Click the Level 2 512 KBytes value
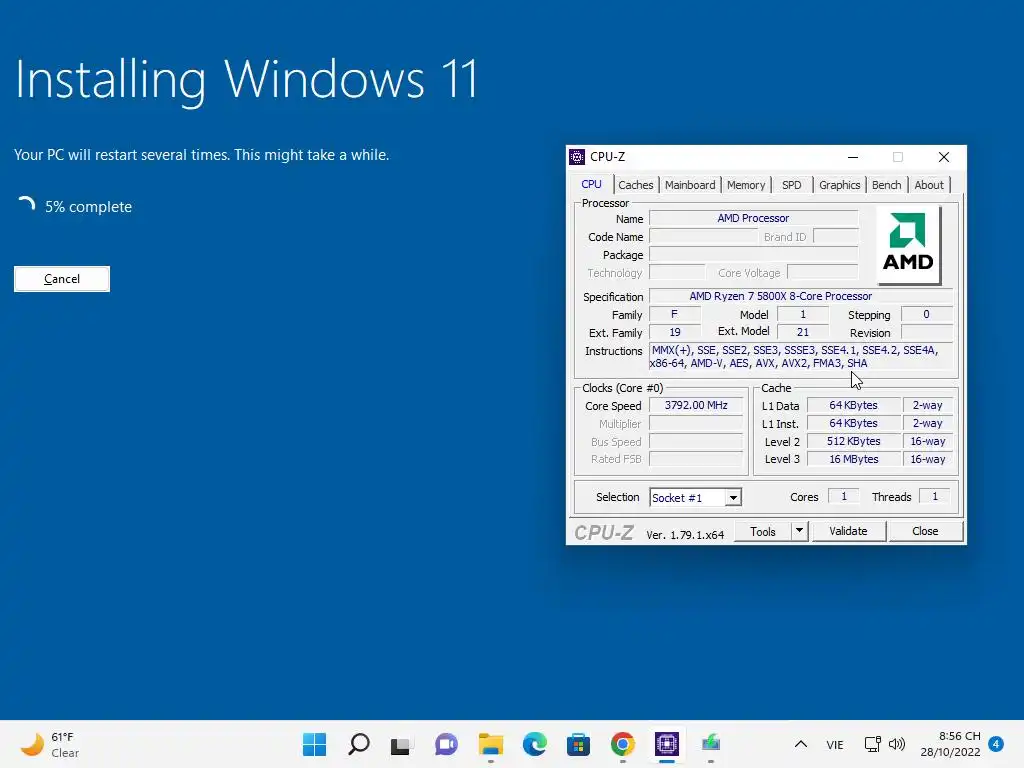 click(854, 441)
